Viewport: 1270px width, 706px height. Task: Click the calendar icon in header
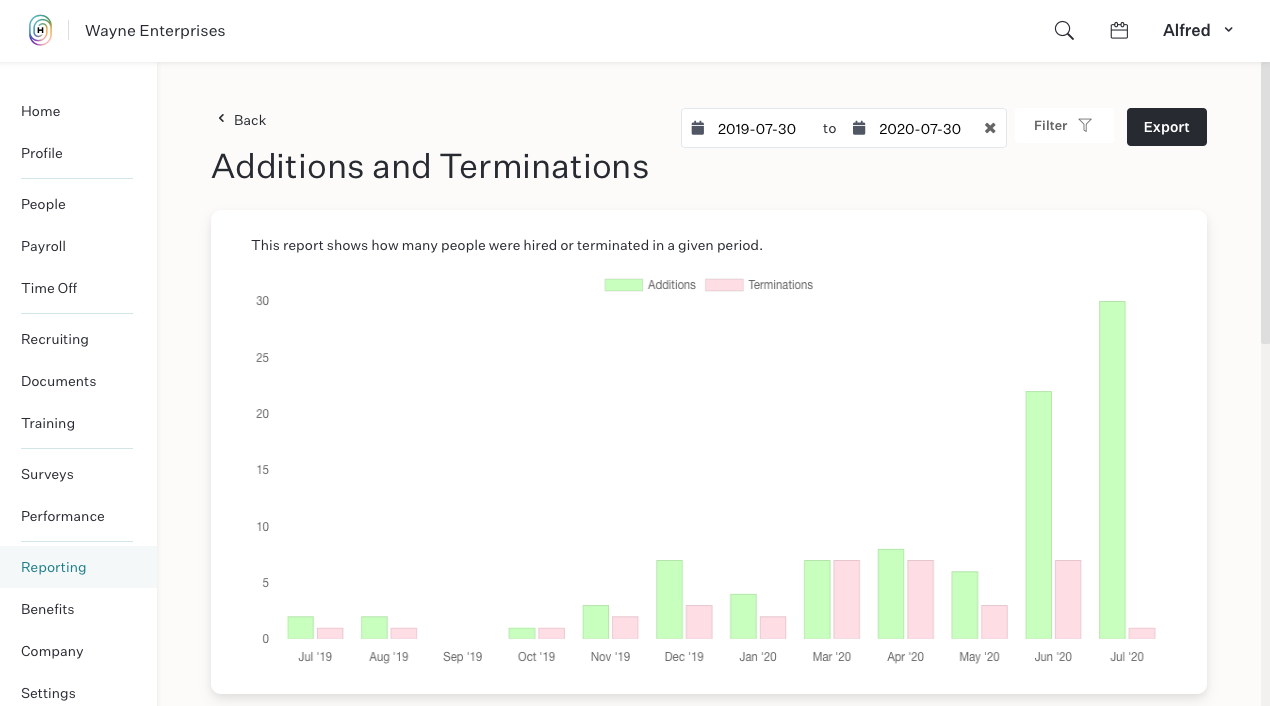coord(1119,31)
